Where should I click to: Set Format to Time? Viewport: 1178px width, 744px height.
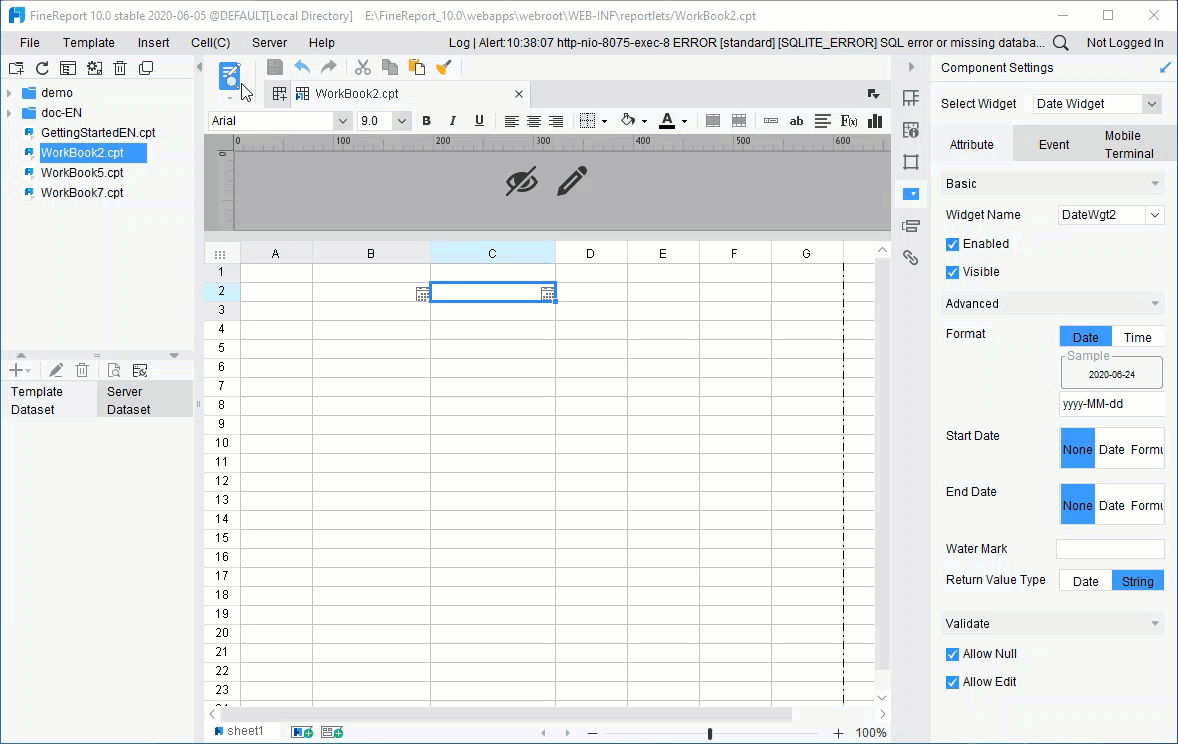pyautogui.click(x=1137, y=337)
